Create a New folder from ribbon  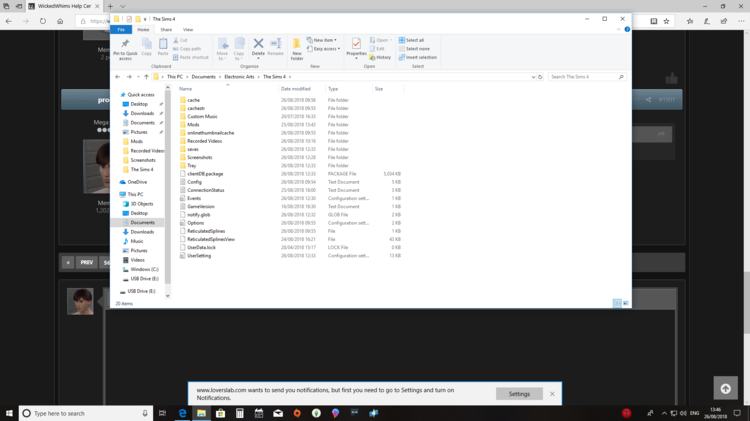pos(297,48)
